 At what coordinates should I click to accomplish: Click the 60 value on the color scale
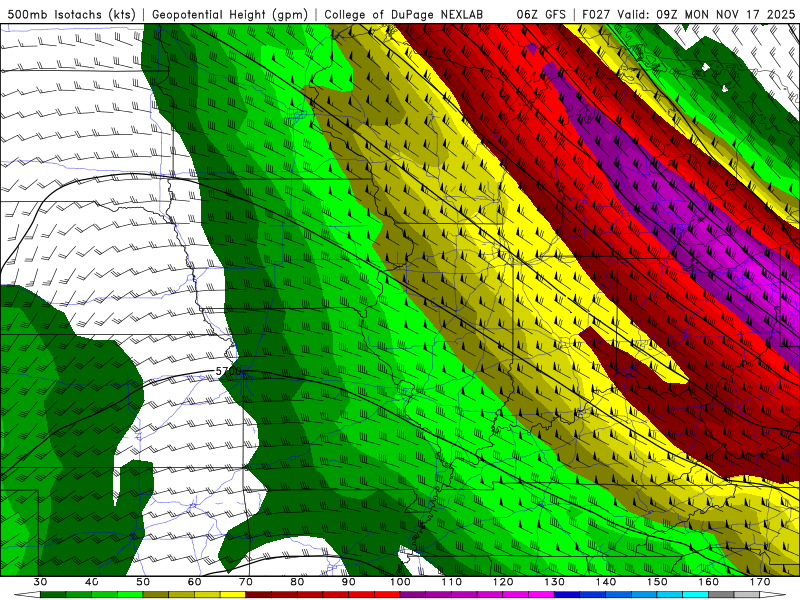tap(194, 582)
